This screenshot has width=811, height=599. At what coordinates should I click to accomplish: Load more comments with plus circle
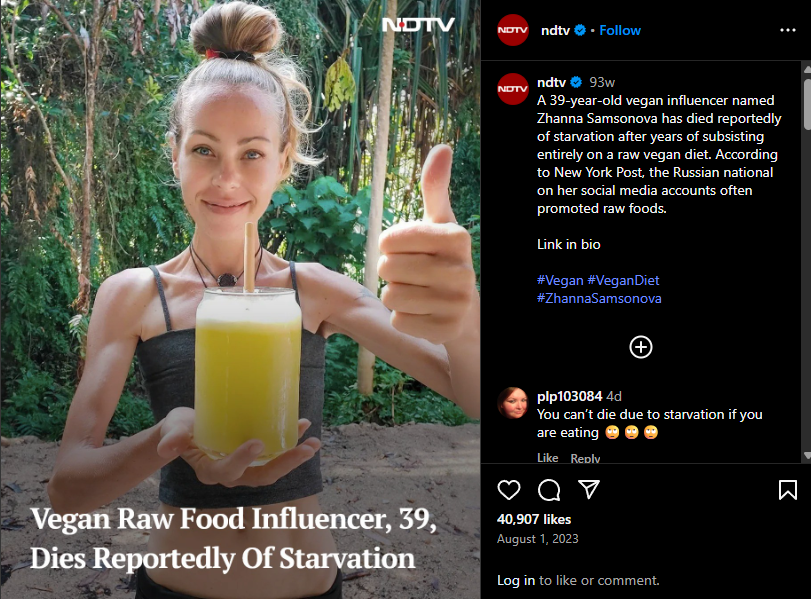[640, 347]
